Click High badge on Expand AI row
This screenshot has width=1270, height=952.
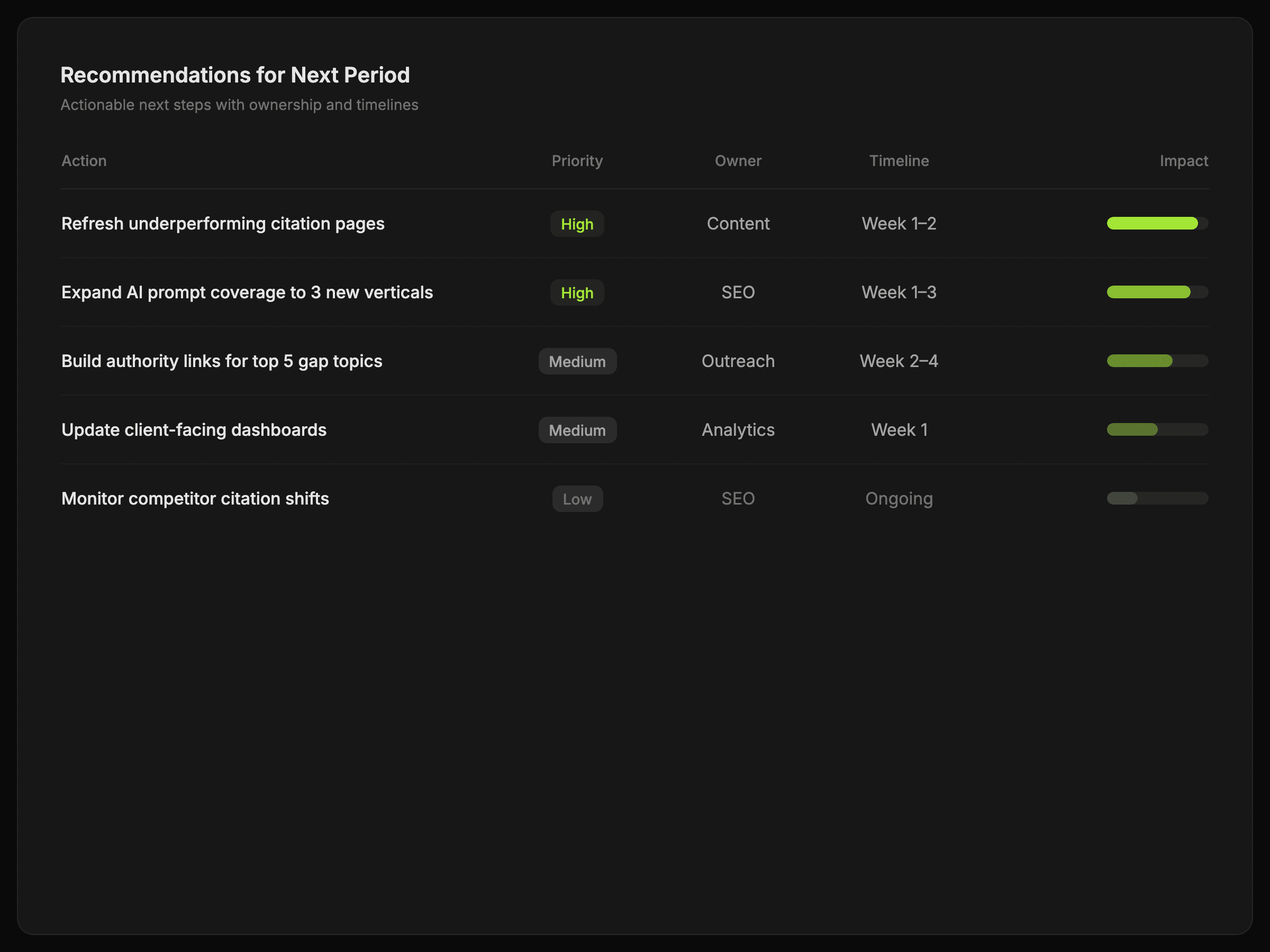point(577,292)
